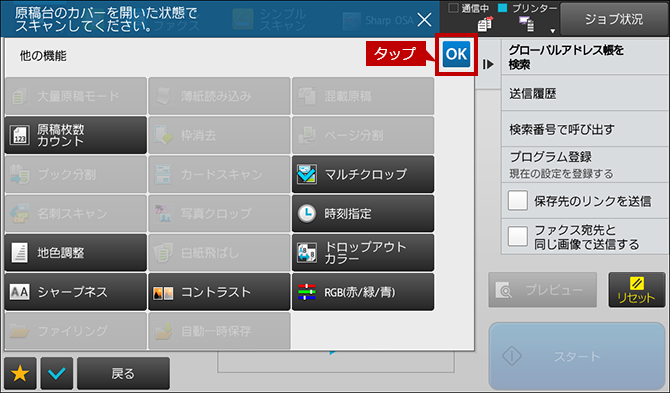The height and width of the screenshot is (393, 670).
Task: Tap the greyed 白紙飛ばし button
Action: tap(219, 252)
